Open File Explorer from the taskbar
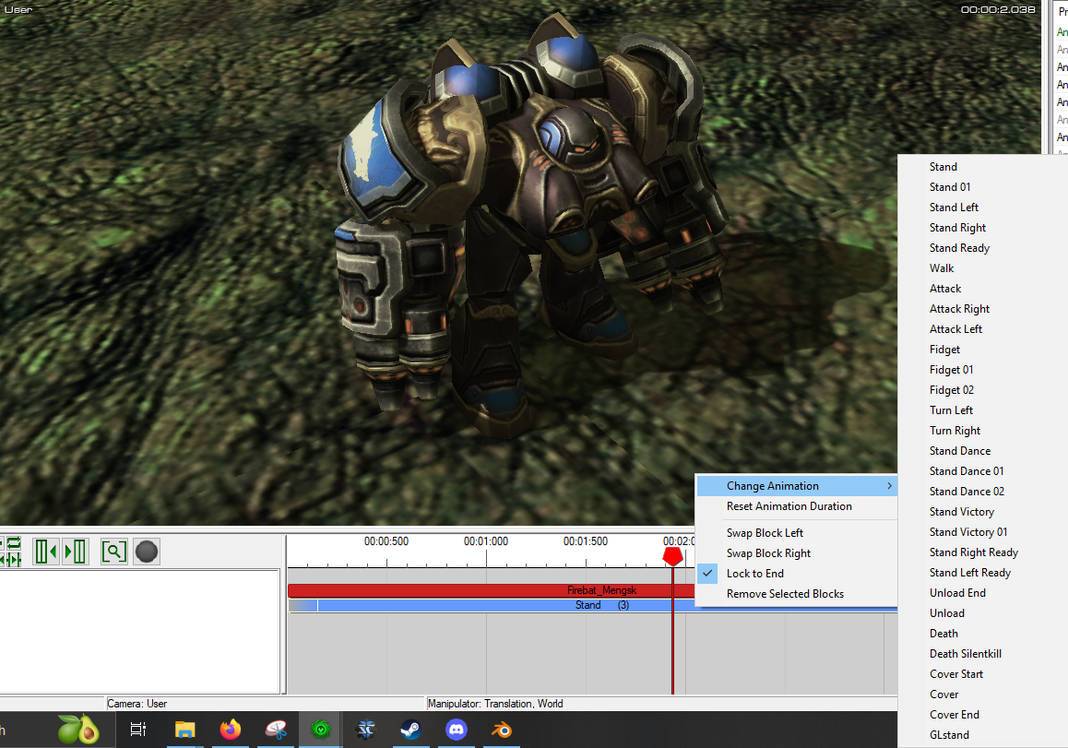This screenshot has height=748, width=1068. 185,730
